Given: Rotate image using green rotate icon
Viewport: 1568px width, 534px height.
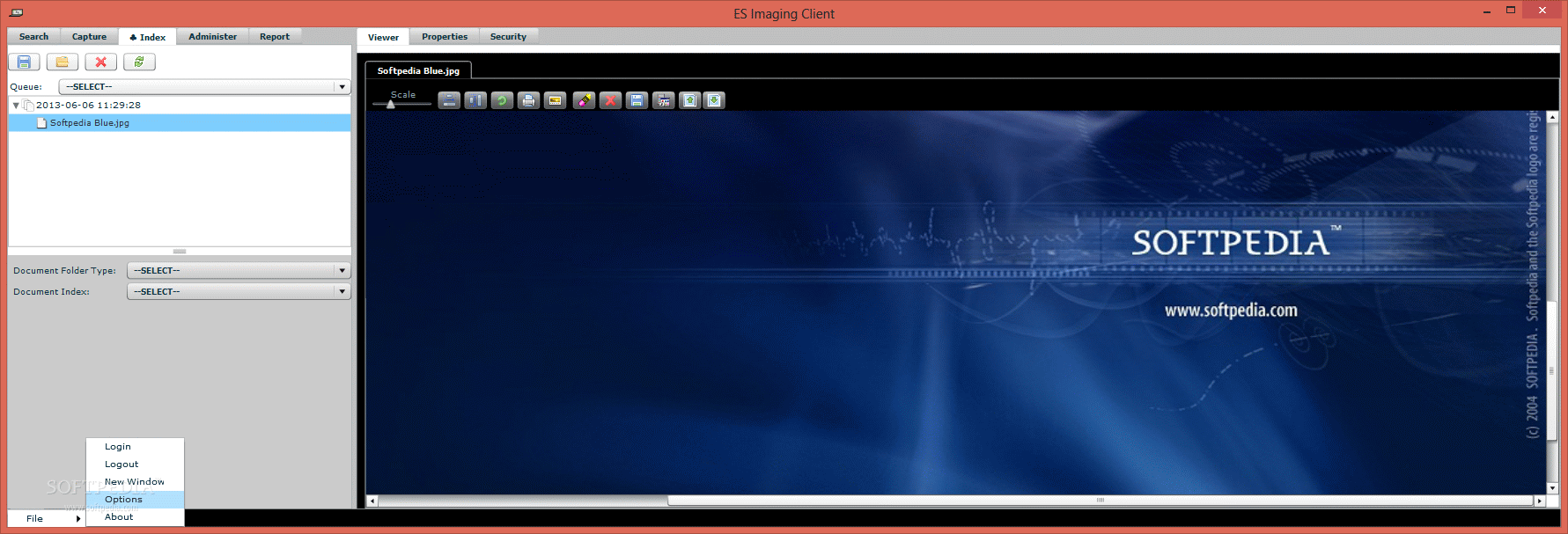Looking at the screenshot, I should point(502,100).
